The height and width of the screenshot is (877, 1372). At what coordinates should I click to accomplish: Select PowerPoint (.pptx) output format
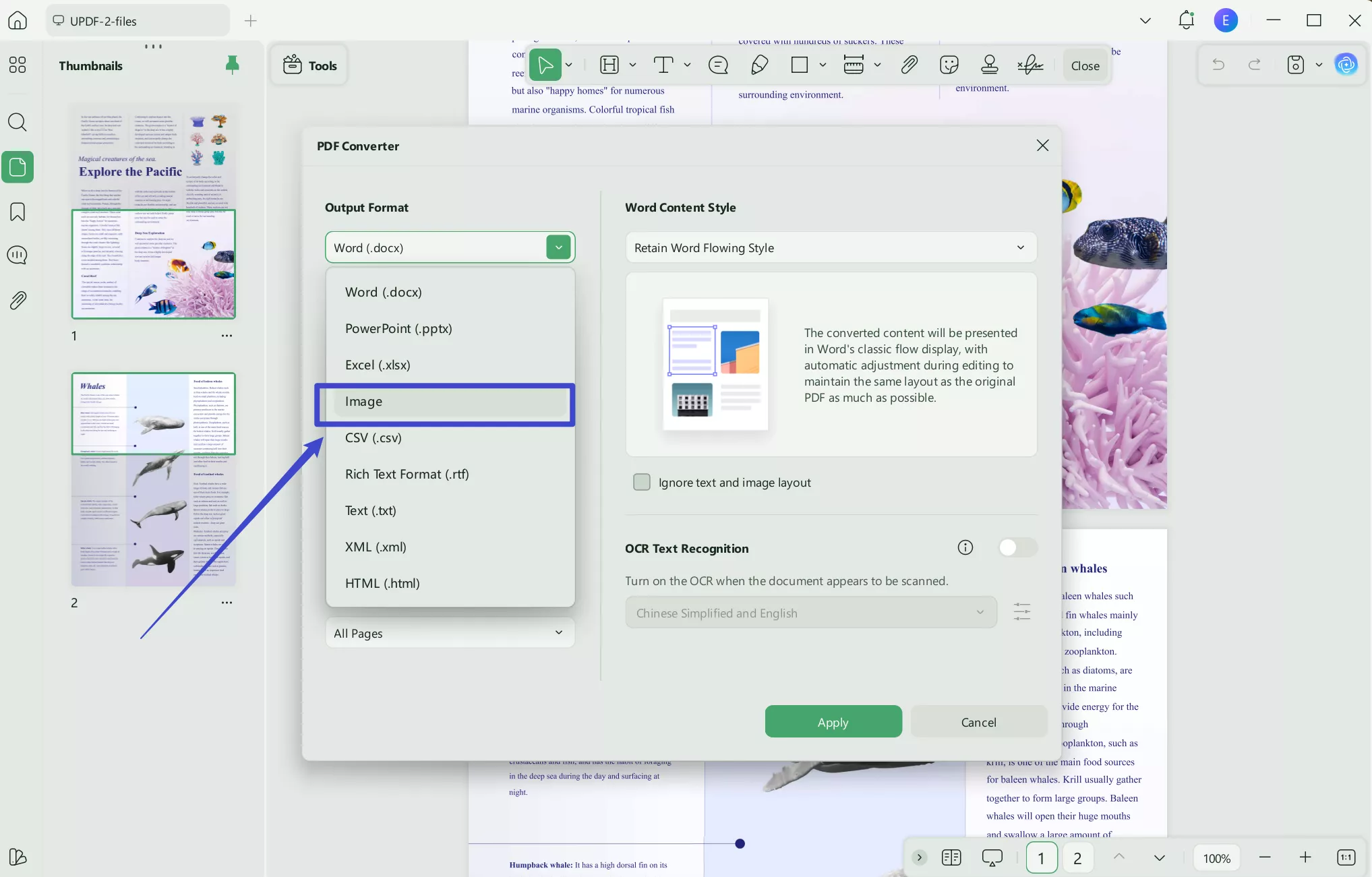(x=398, y=328)
